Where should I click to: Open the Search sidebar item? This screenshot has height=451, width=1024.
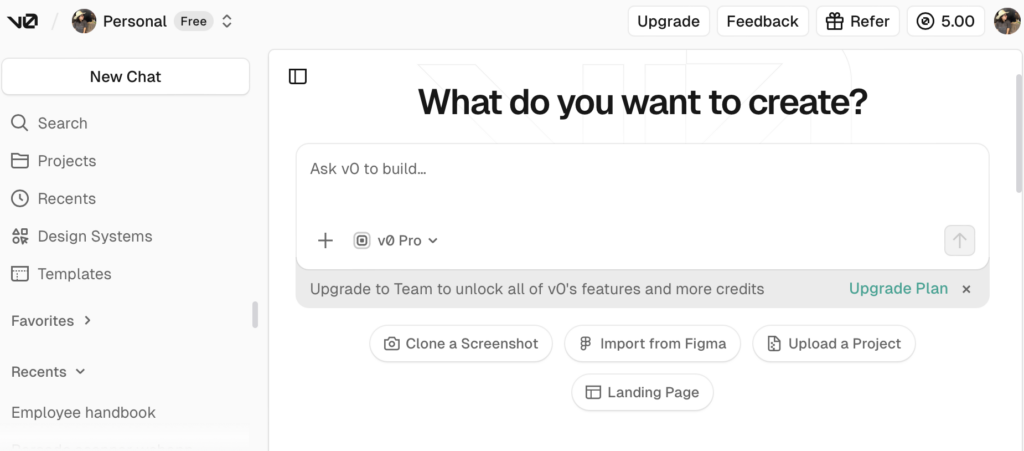tap(62, 123)
